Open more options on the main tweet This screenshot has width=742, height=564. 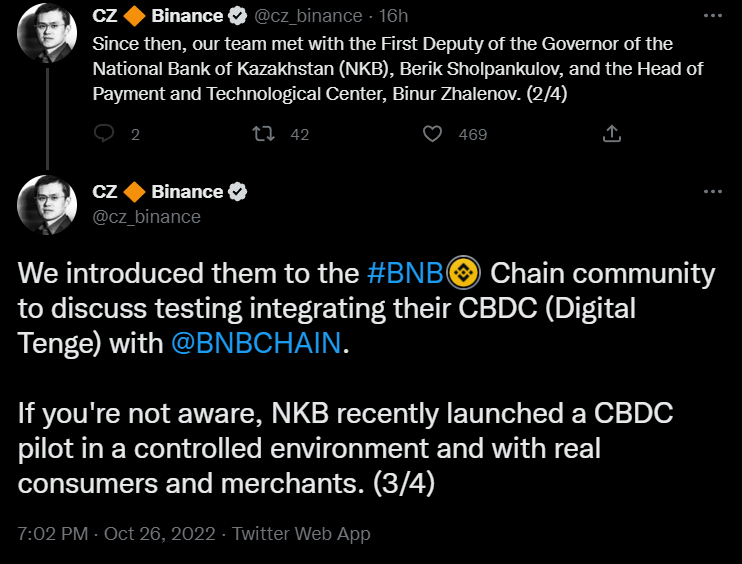[712, 191]
